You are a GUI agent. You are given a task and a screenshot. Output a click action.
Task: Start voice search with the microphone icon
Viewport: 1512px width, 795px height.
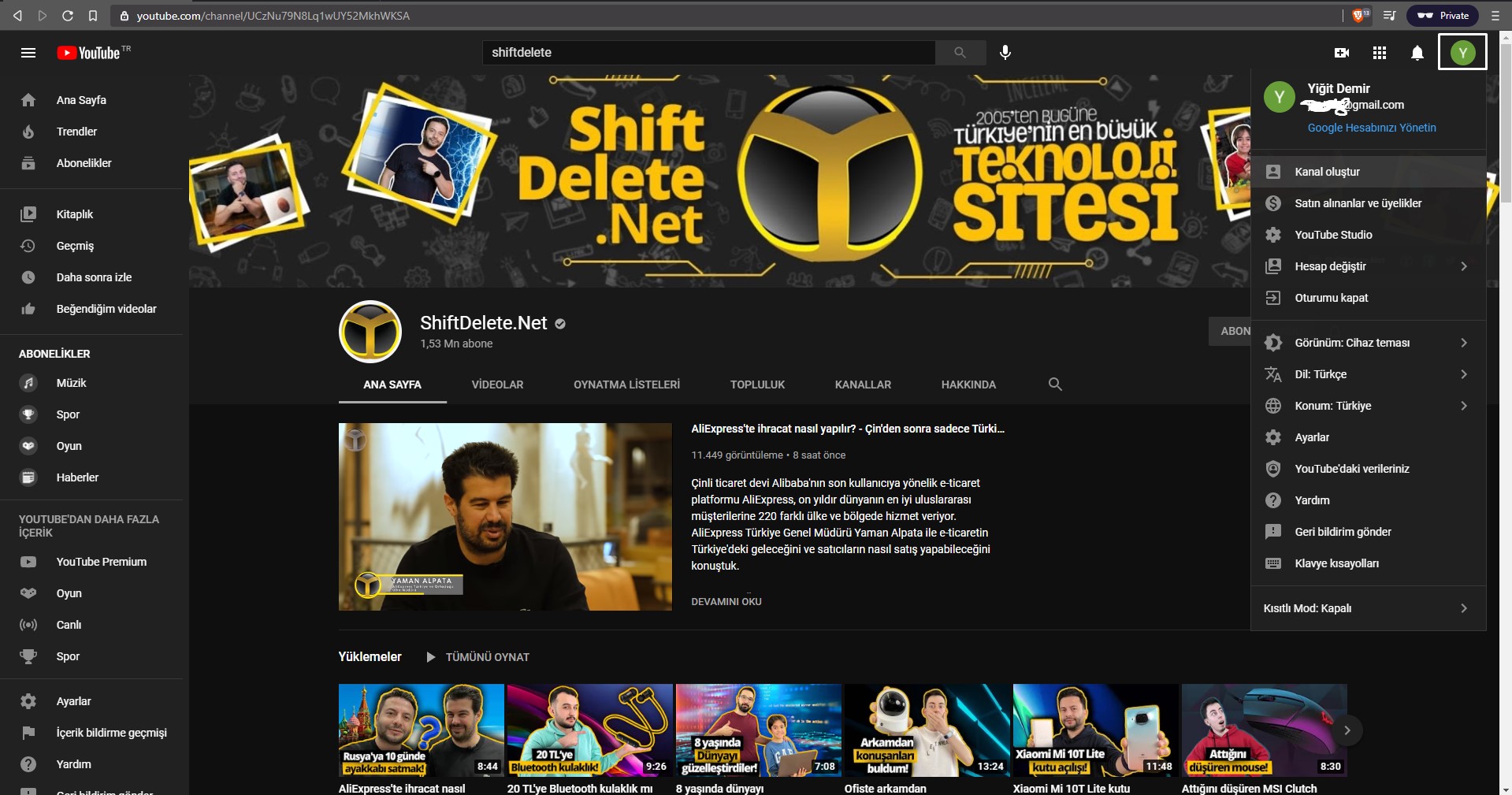tap(1005, 53)
